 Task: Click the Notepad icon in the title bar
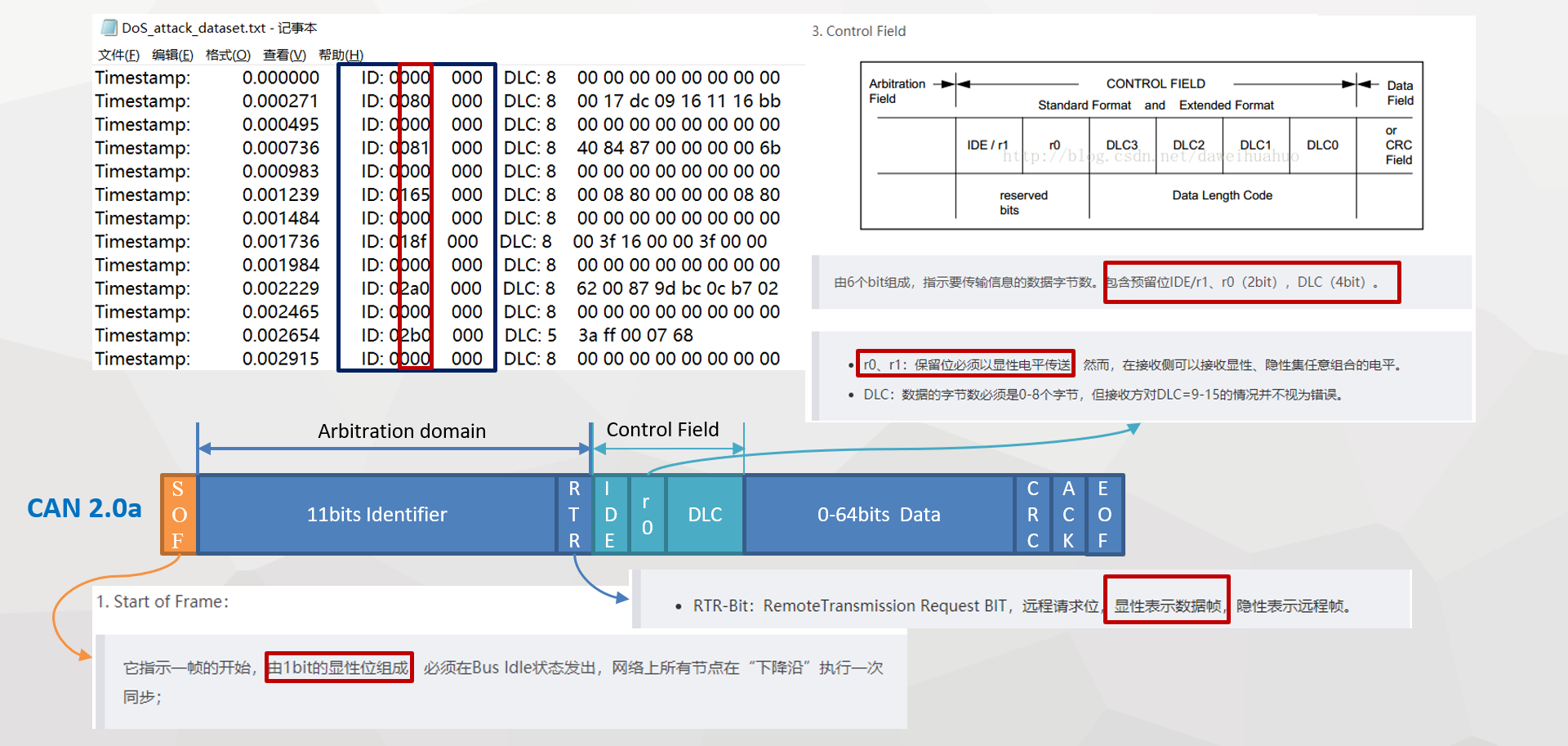point(107,27)
